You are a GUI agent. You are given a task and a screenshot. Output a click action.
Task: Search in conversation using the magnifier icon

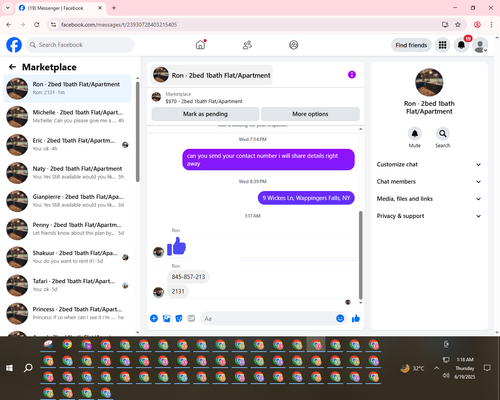(x=443, y=134)
